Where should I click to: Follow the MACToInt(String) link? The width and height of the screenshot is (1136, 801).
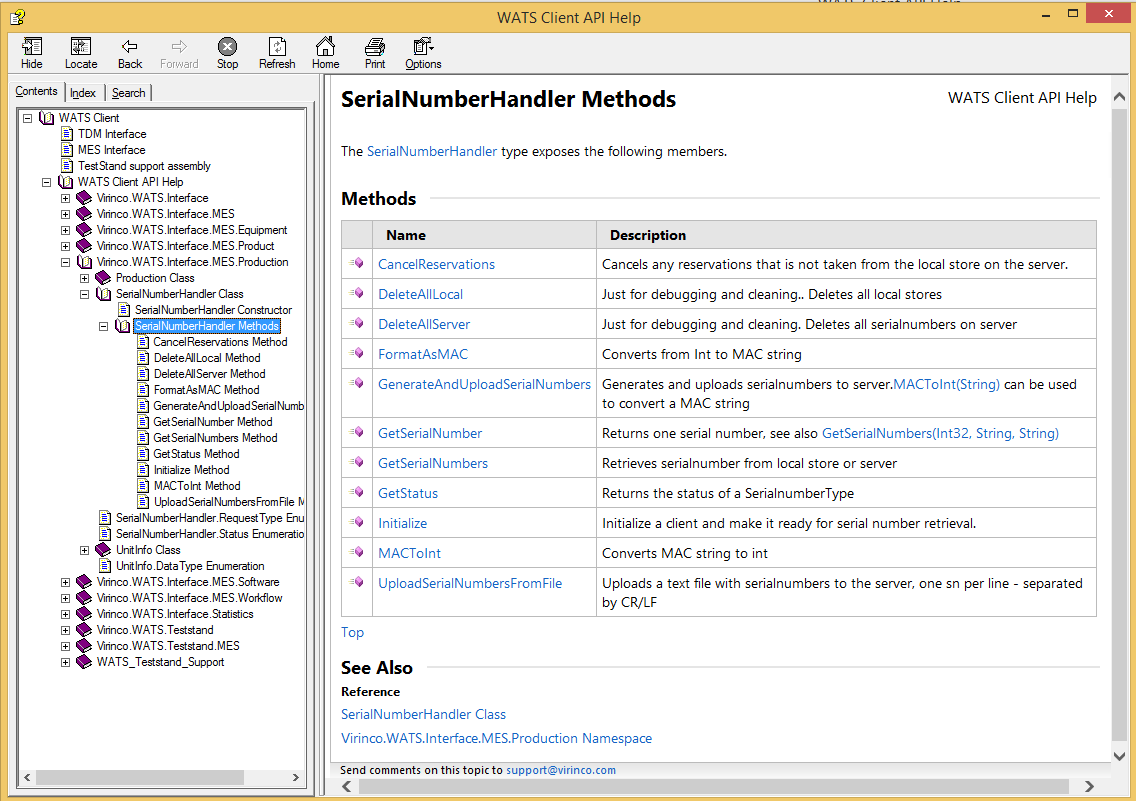[946, 385]
